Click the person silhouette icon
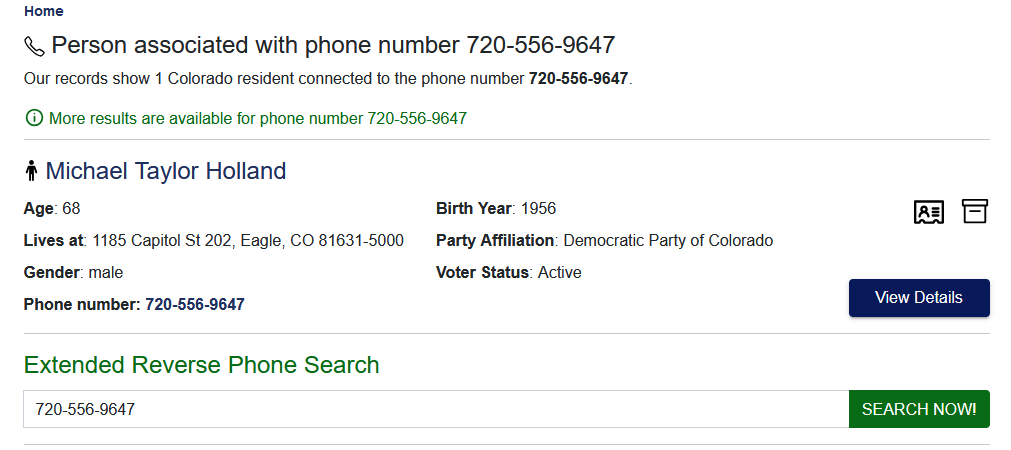The height and width of the screenshot is (450, 1011). pyautogui.click(x=31, y=172)
